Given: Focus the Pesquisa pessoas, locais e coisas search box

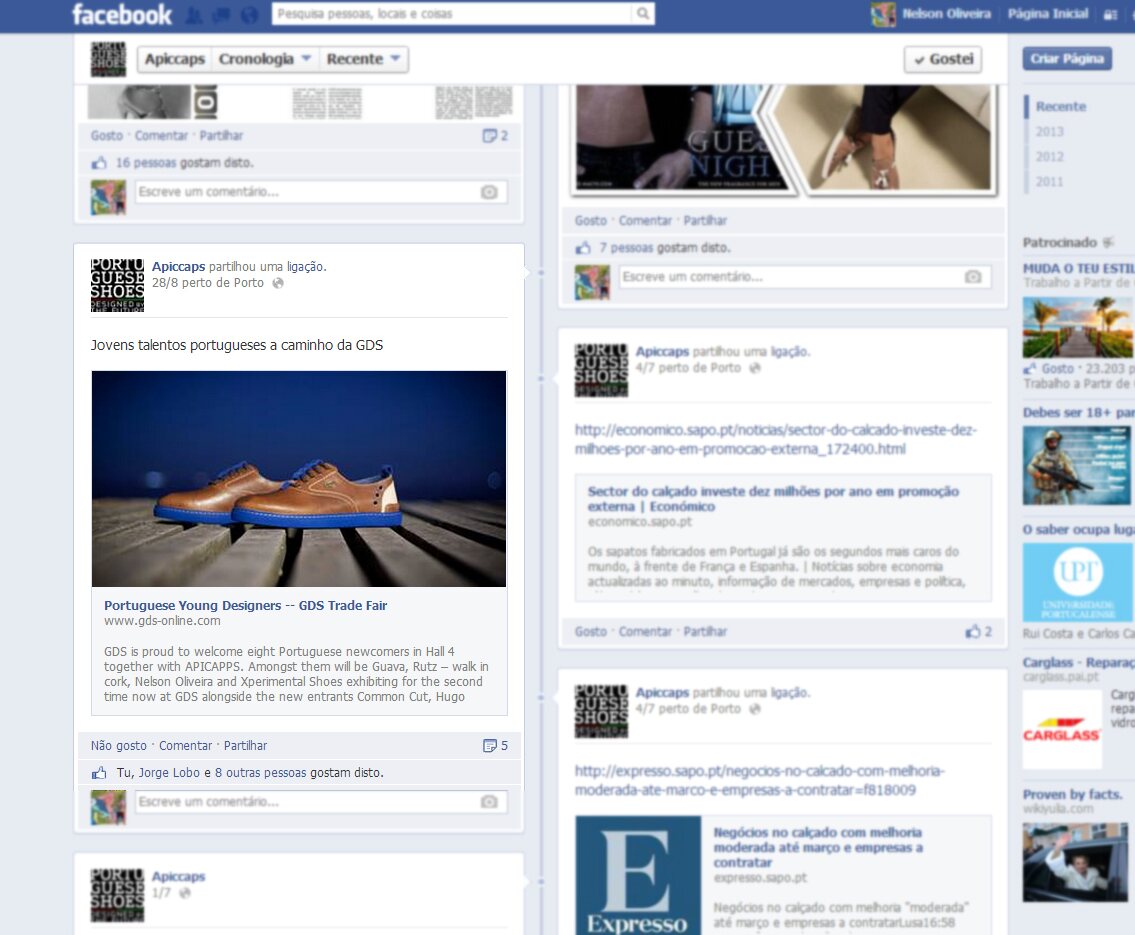Looking at the screenshot, I should tap(452, 14).
